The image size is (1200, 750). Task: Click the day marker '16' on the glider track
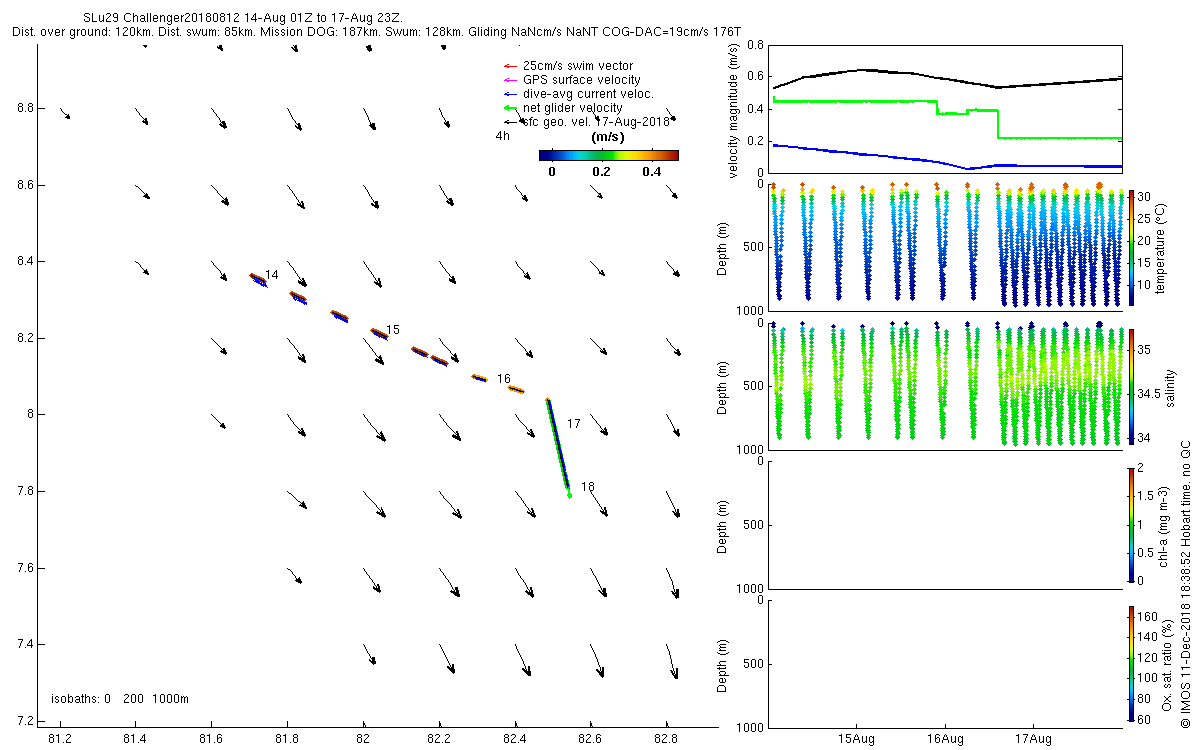coord(504,379)
